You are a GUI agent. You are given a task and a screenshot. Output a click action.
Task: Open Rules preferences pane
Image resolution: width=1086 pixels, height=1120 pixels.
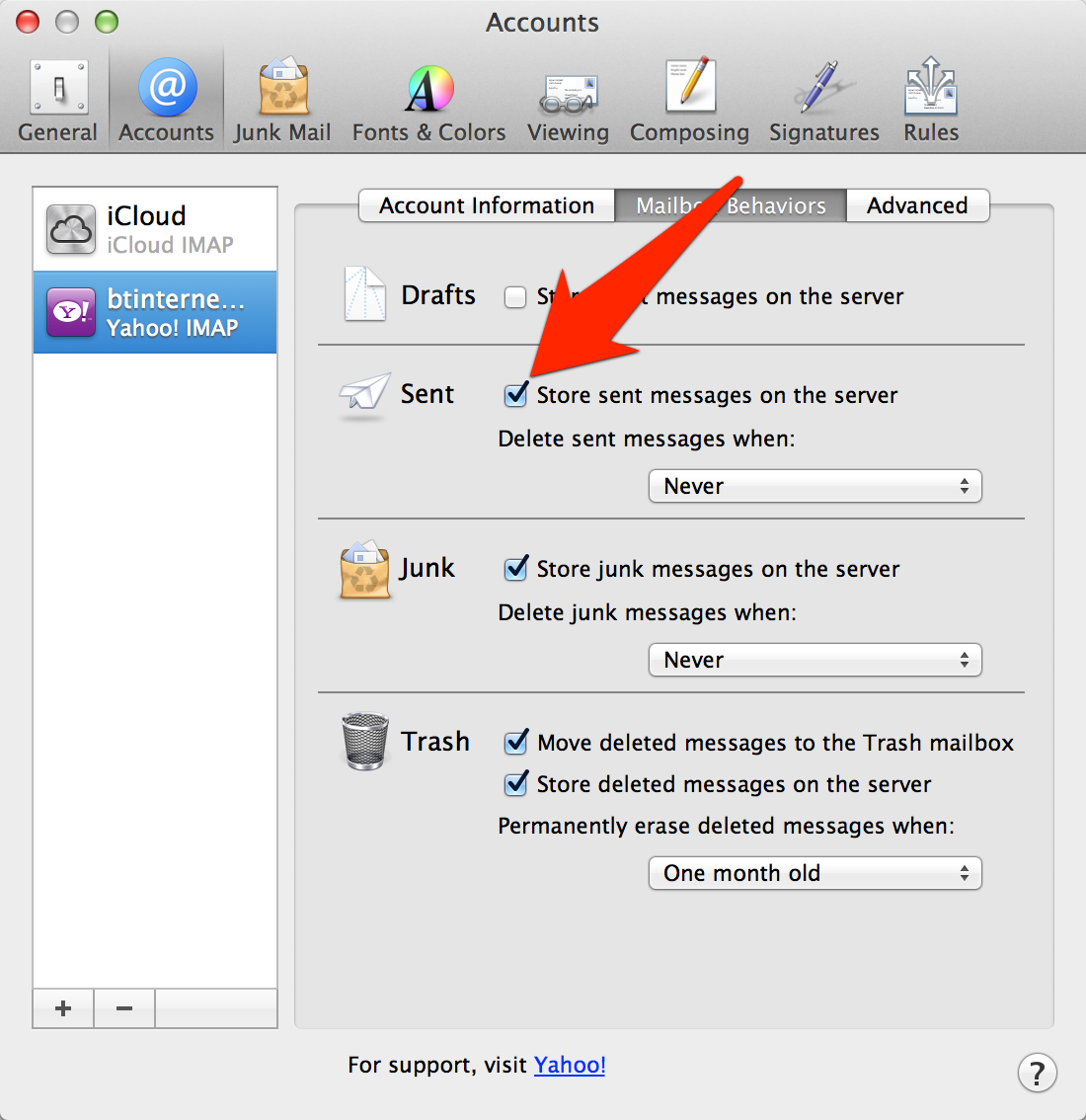931,101
